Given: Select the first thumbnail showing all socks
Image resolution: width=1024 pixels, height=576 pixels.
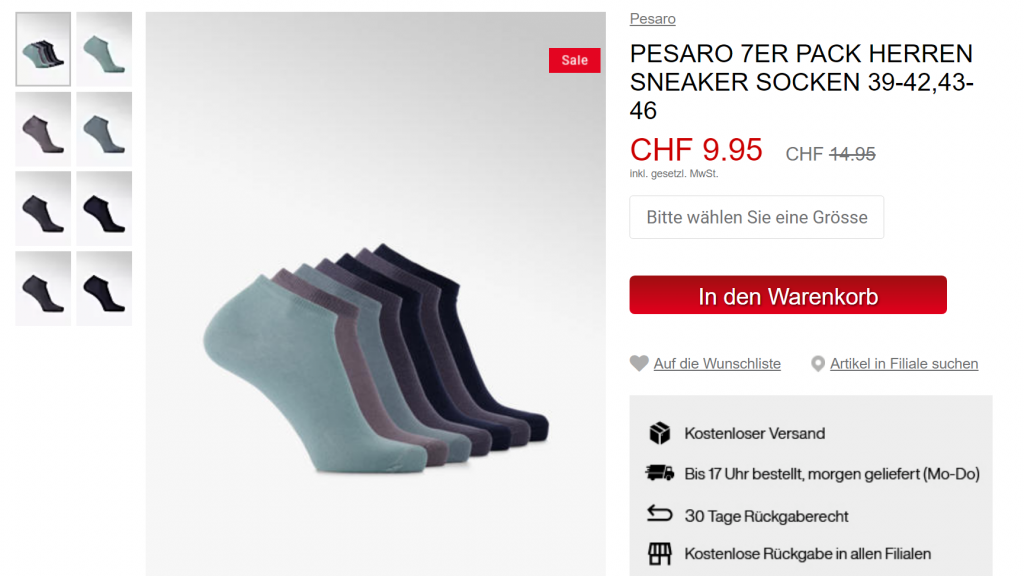Looking at the screenshot, I should click(43, 49).
